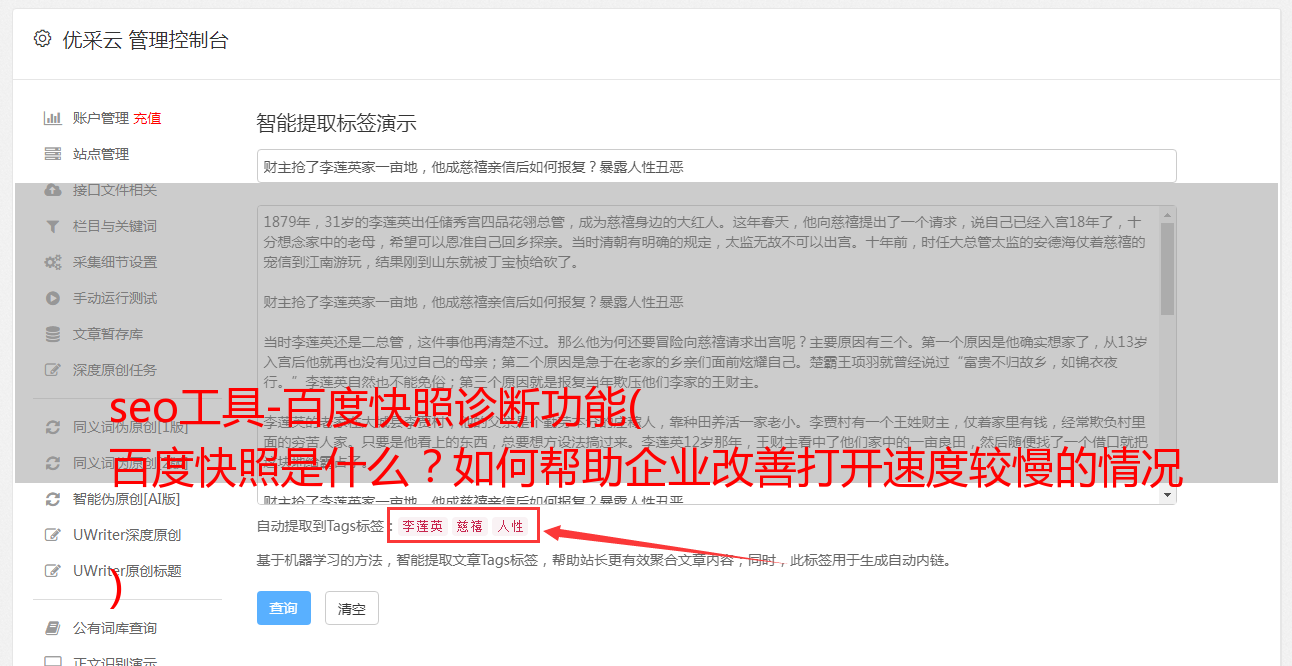Click the blue 查询 button
Viewport: 1292px width, 666px height.
pyautogui.click(x=284, y=608)
